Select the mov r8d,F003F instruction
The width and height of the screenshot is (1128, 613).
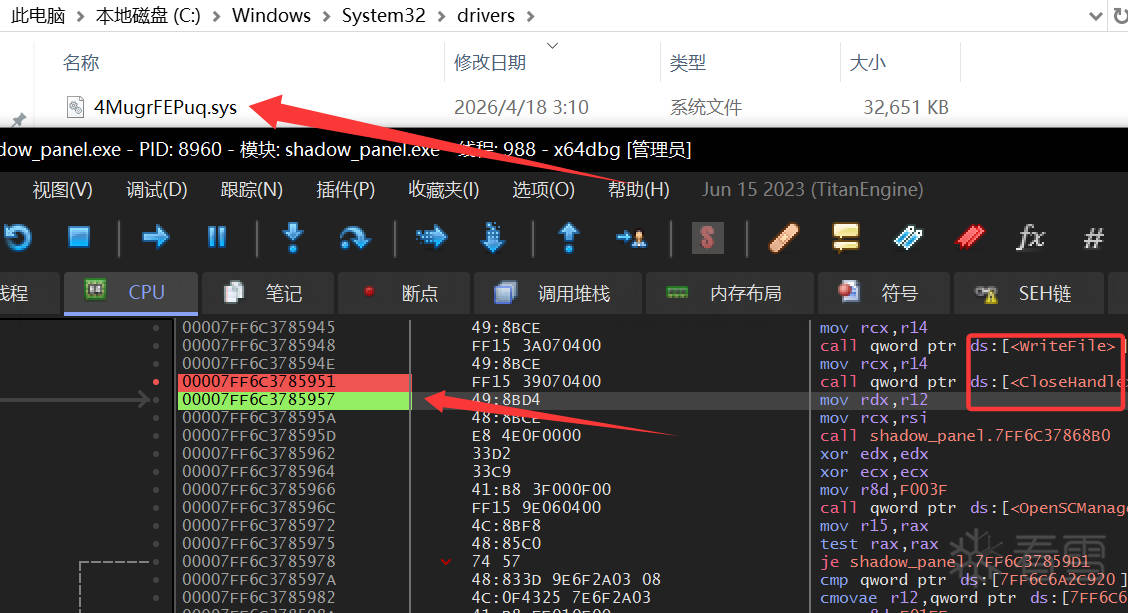[883, 489]
